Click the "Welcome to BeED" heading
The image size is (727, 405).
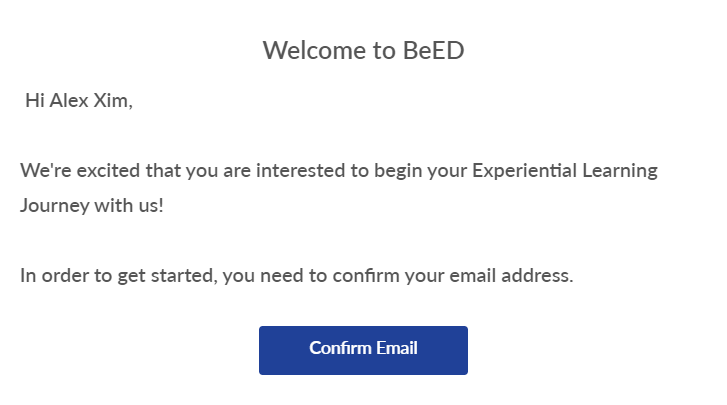[x=363, y=50]
